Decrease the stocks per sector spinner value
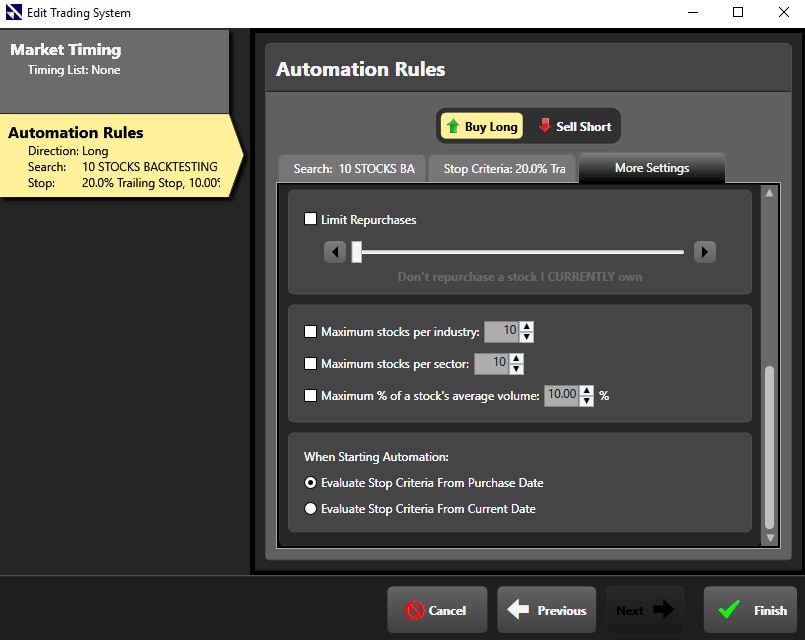This screenshot has height=640, width=805. 517,369
